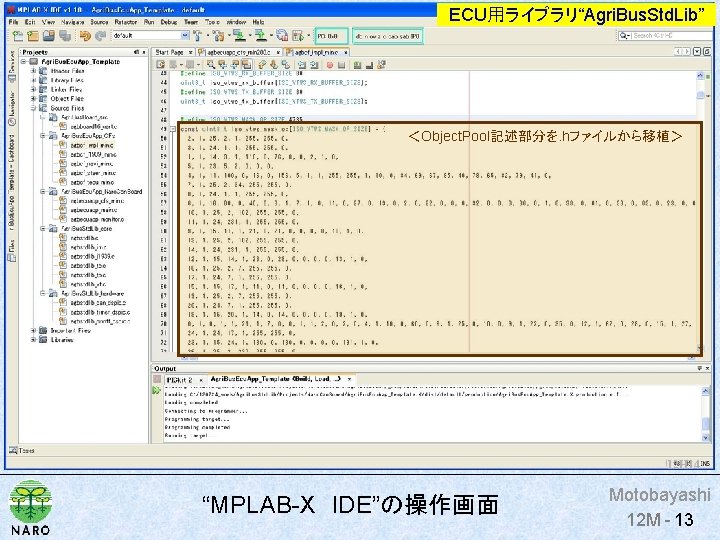720x540 pixels.
Task: Collapse the Source Files folder
Action: tap(33, 108)
